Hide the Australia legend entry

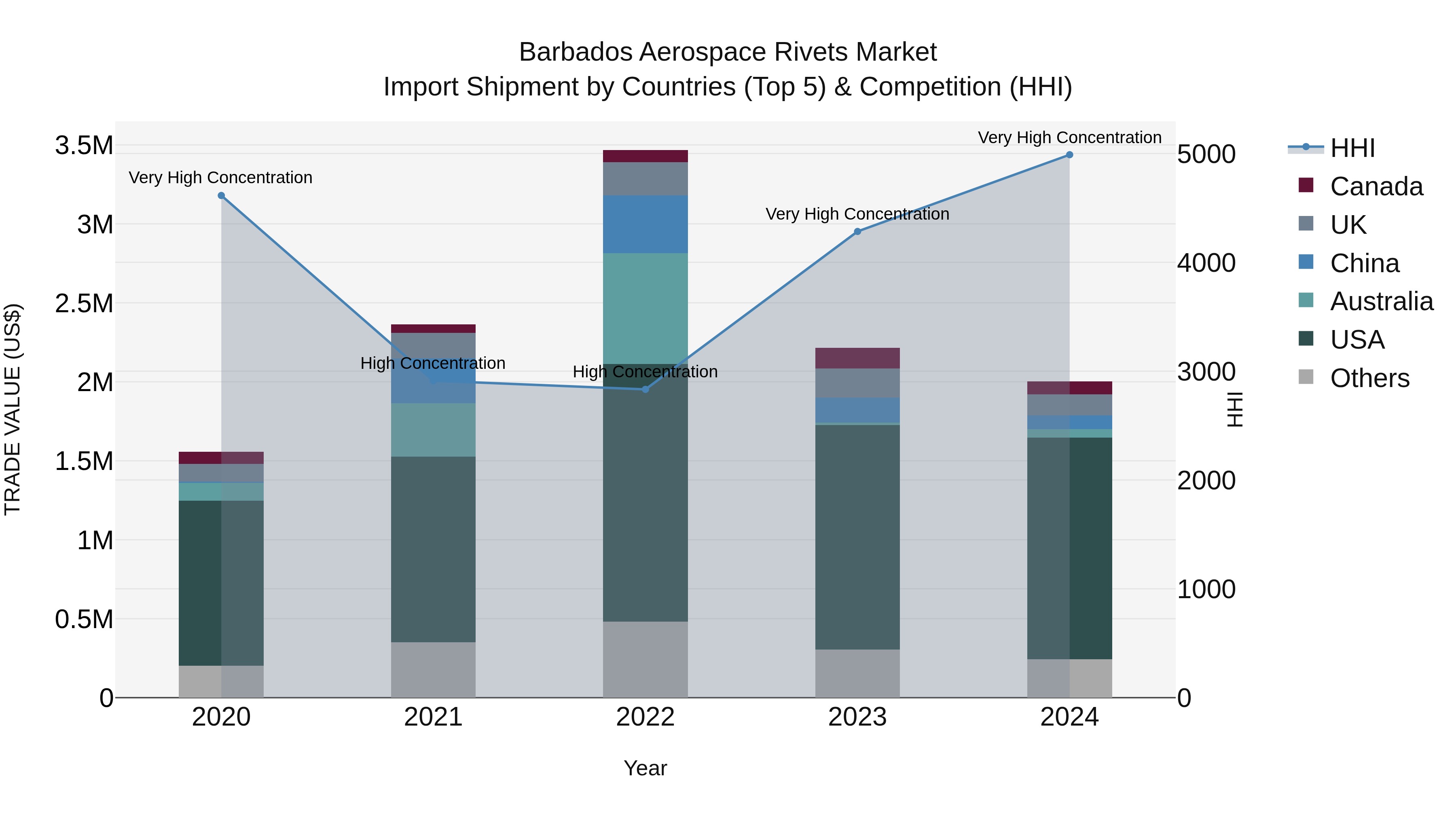pos(1365,301)
